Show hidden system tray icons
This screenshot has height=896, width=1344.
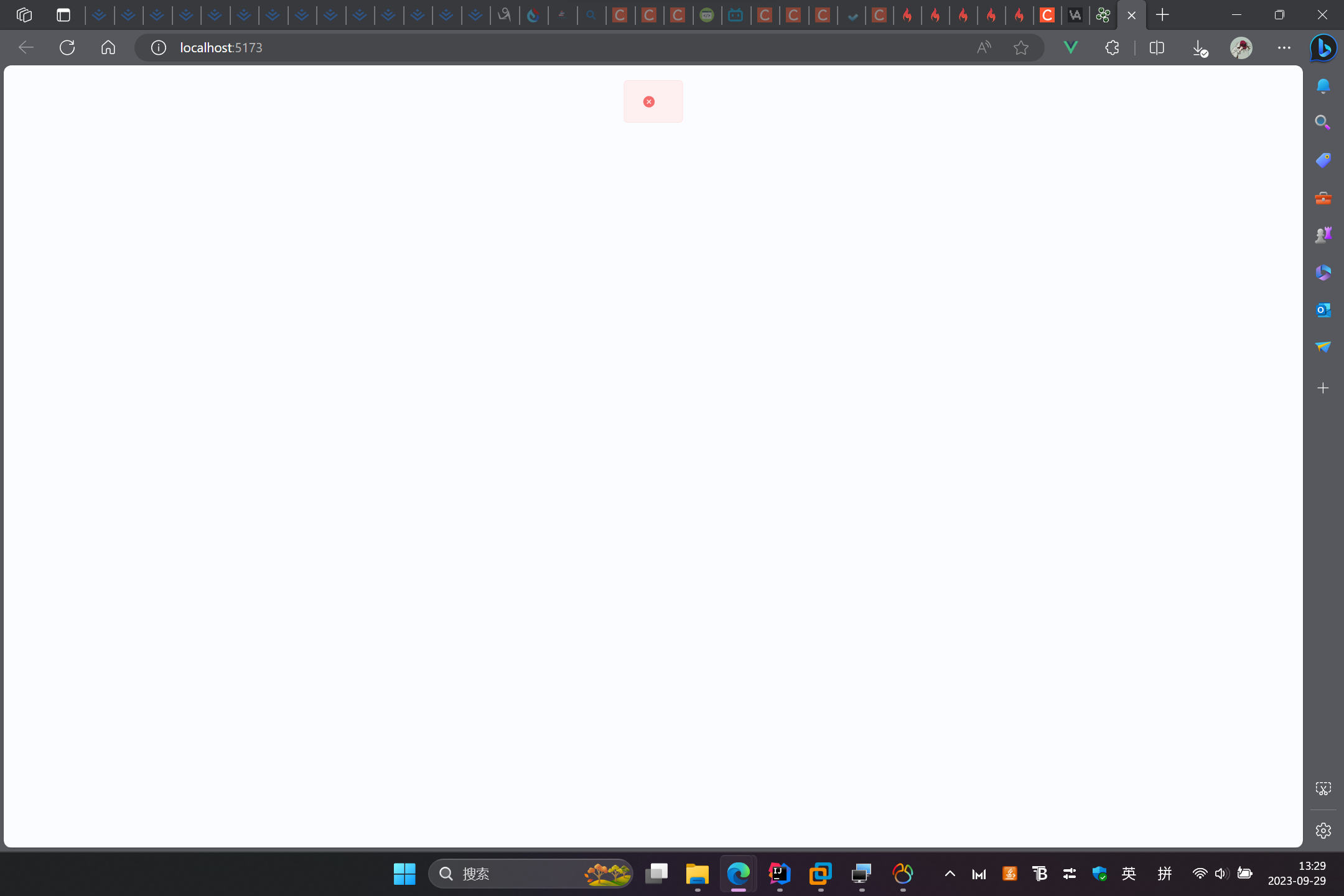pyautogui.click(x=950, y=874)
